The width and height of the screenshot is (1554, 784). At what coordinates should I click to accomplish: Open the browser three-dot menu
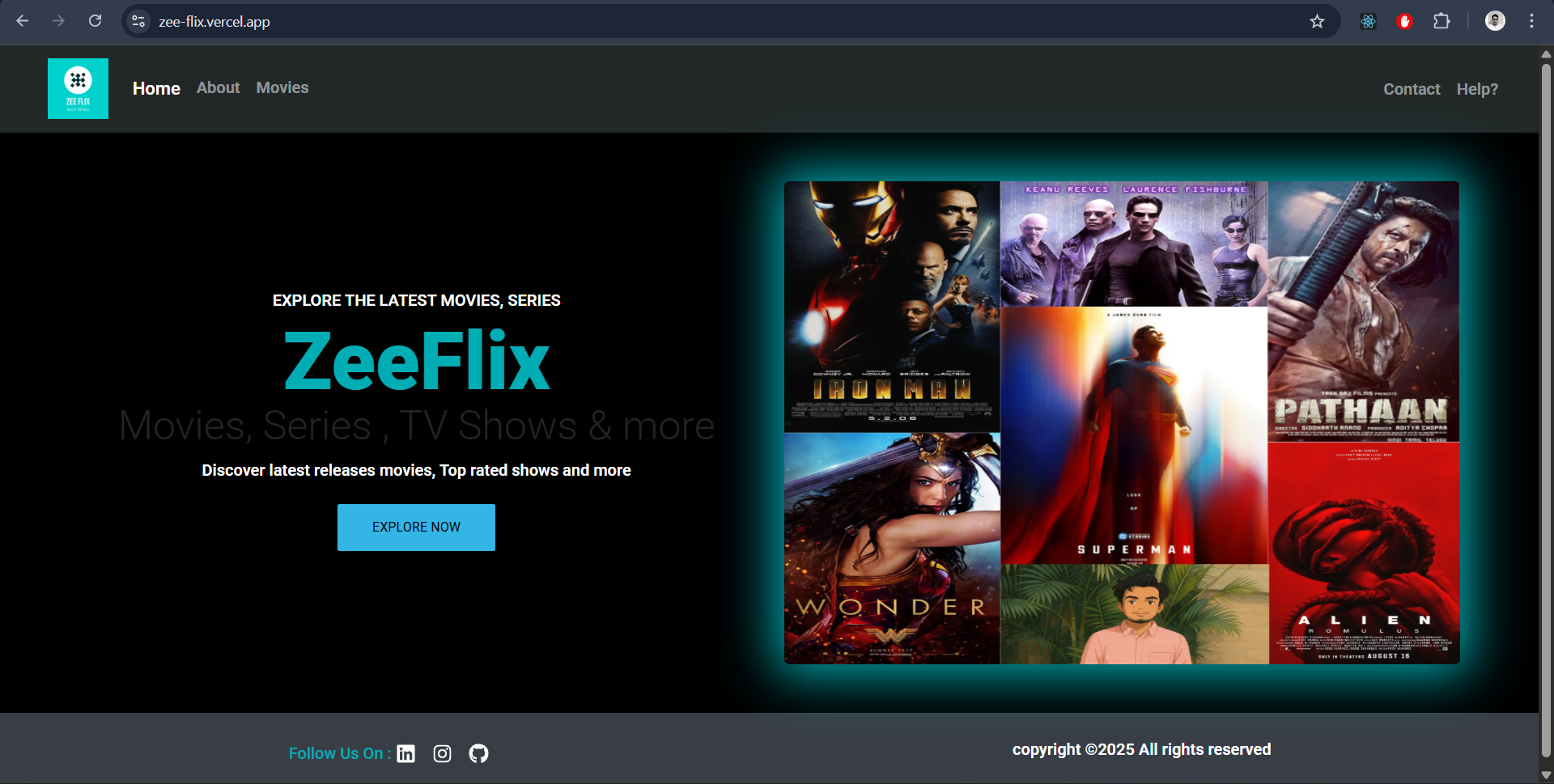[x=1532, y=21]
